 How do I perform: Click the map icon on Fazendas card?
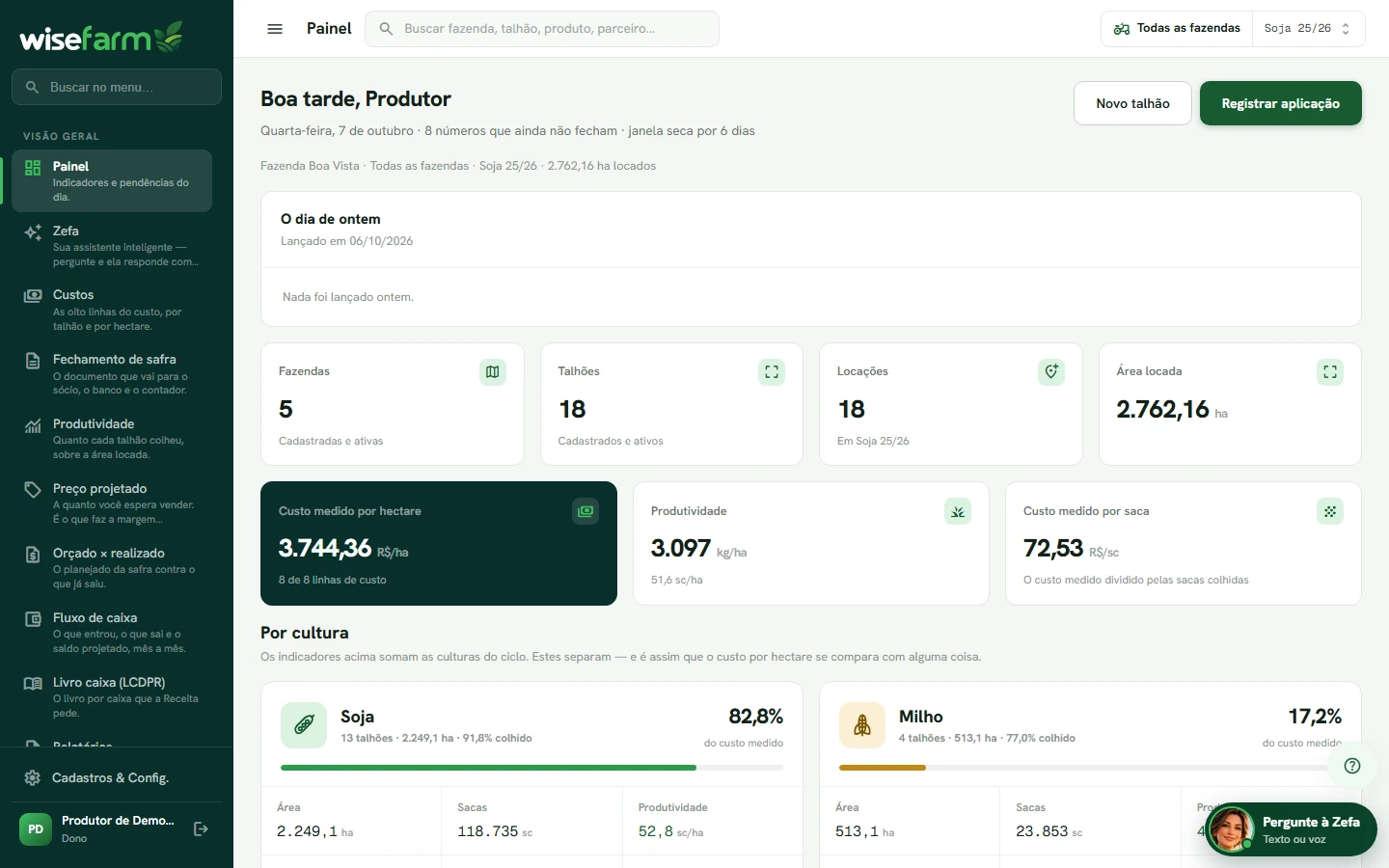493,372
